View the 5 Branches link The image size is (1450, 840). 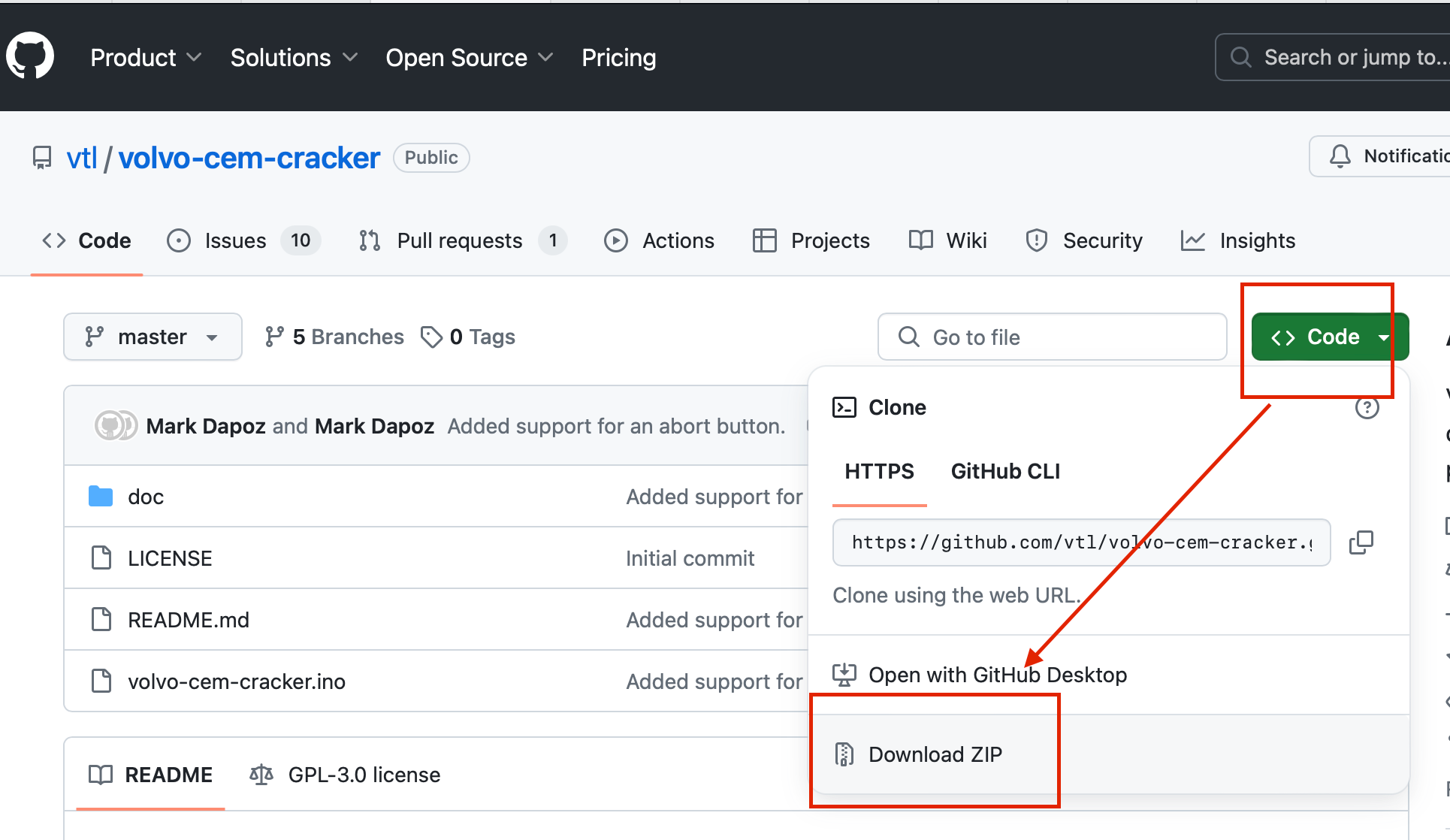pos(334,337)
